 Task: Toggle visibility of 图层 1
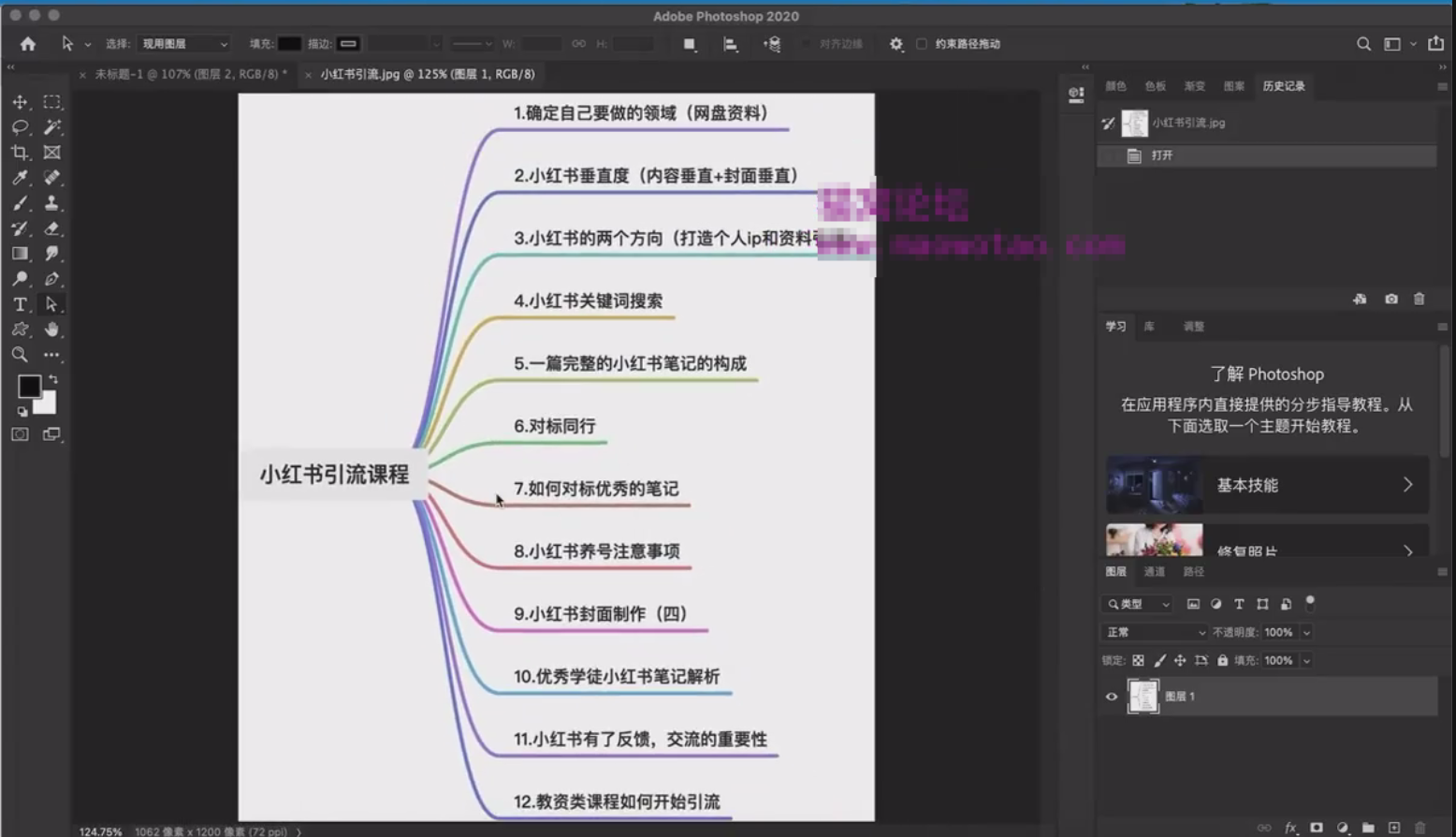click(1112, 697)
